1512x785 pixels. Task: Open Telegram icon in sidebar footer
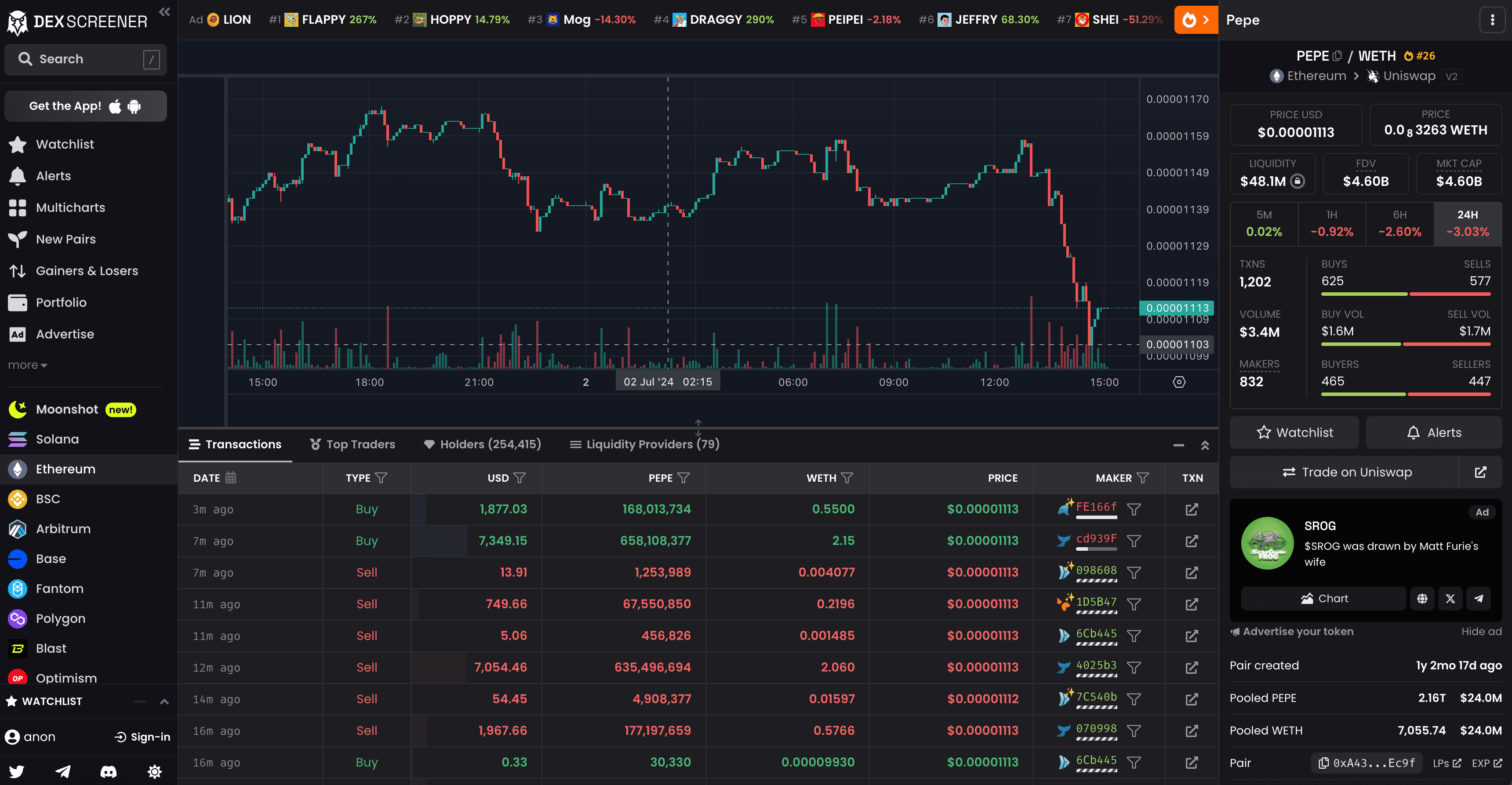click(x=63, y=771)
